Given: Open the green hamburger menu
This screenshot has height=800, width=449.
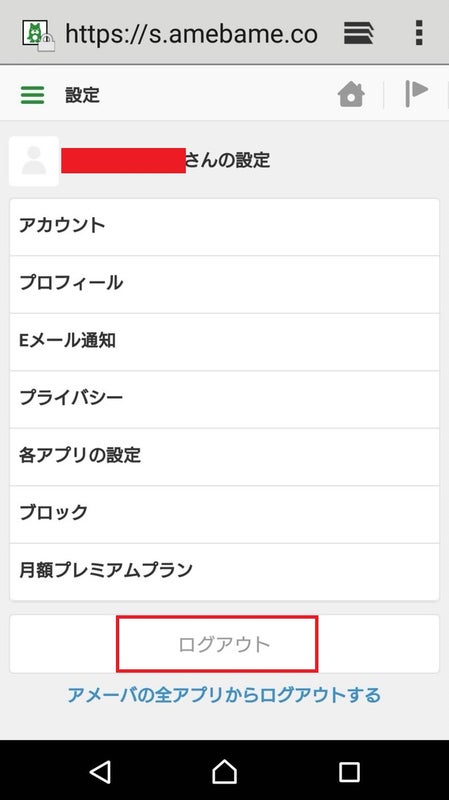Looking at the screenshot, I should (x=32, y=95).
